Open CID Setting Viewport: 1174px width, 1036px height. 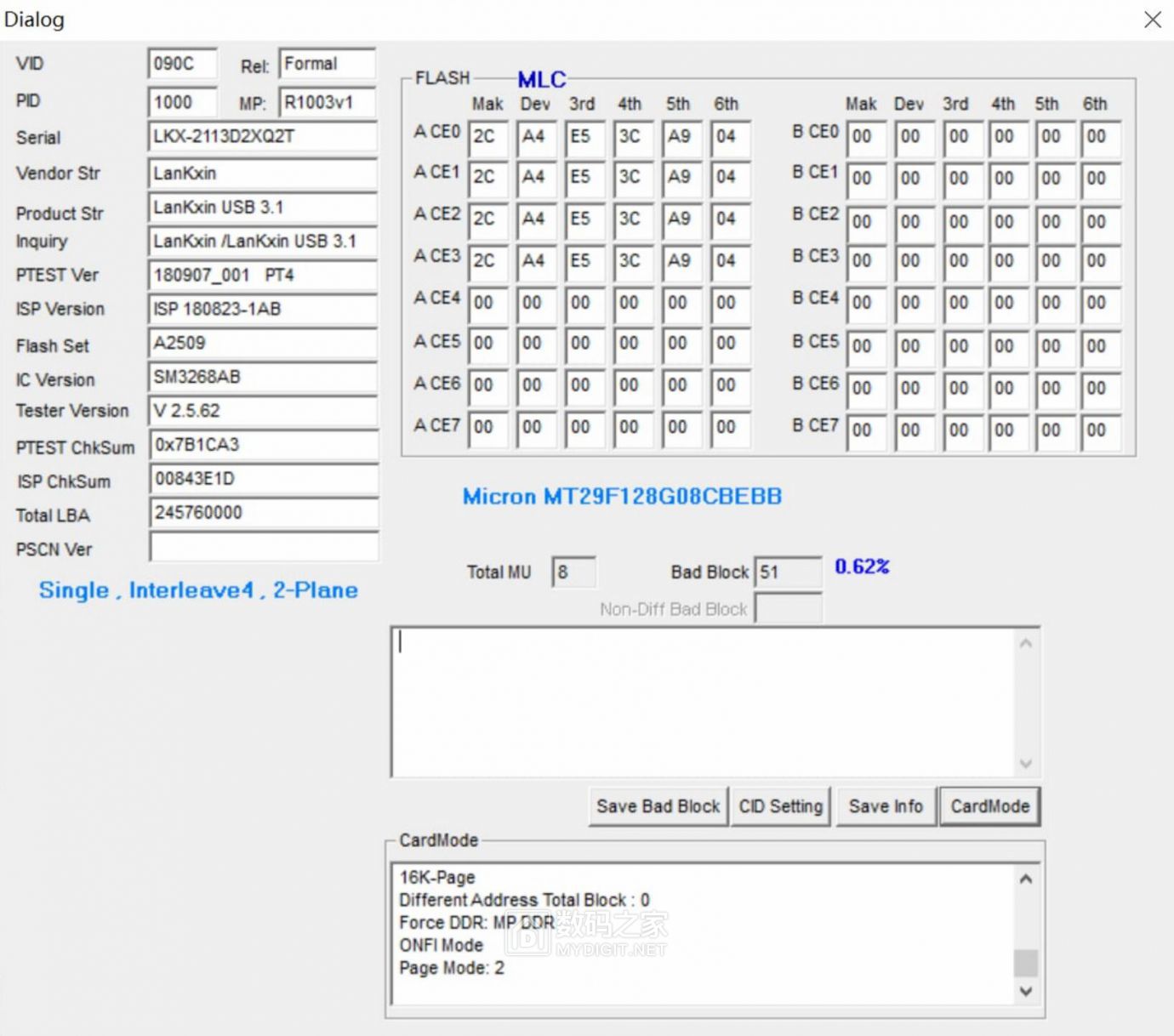pos(781,806)
